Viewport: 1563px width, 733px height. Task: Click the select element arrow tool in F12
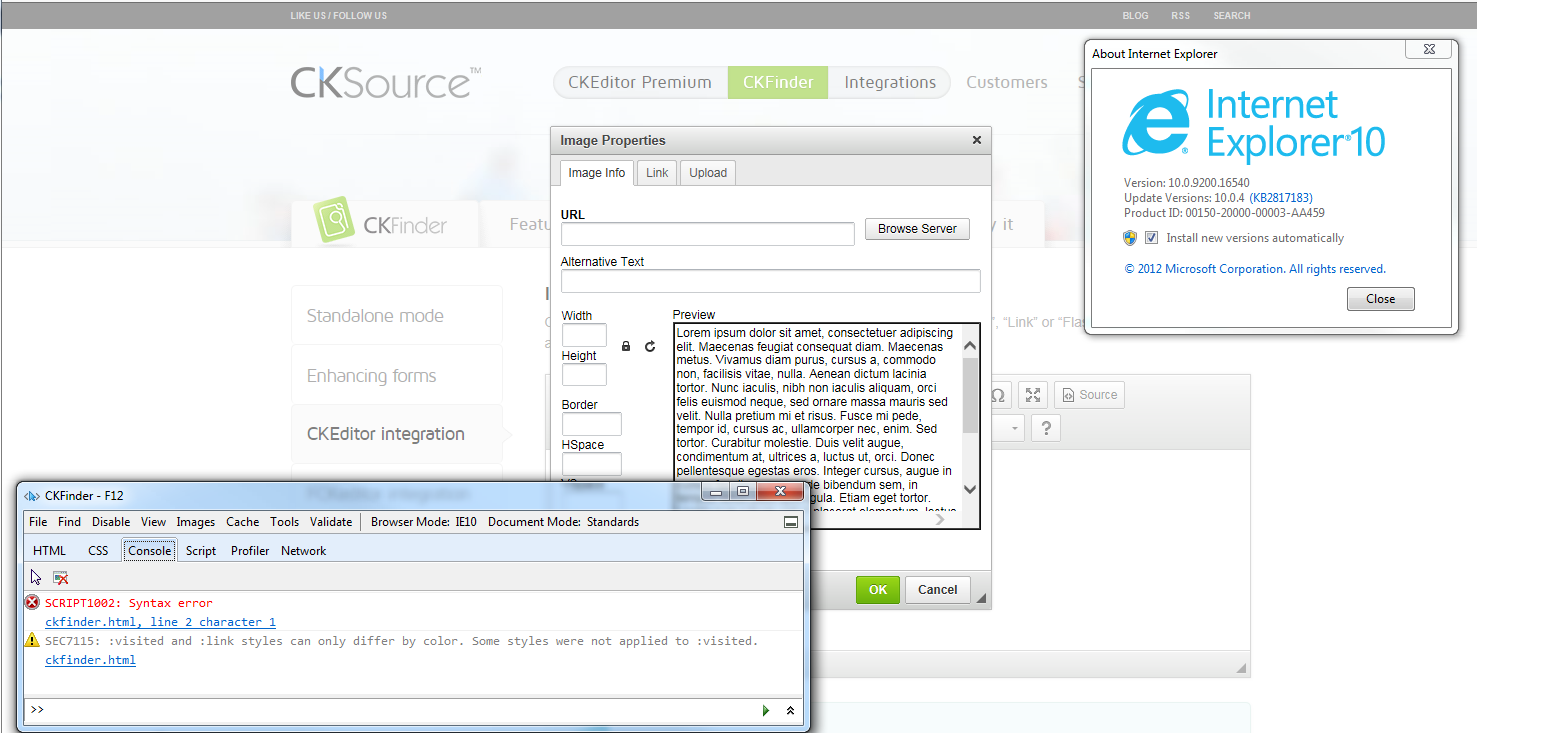click(x=37, y=577)
